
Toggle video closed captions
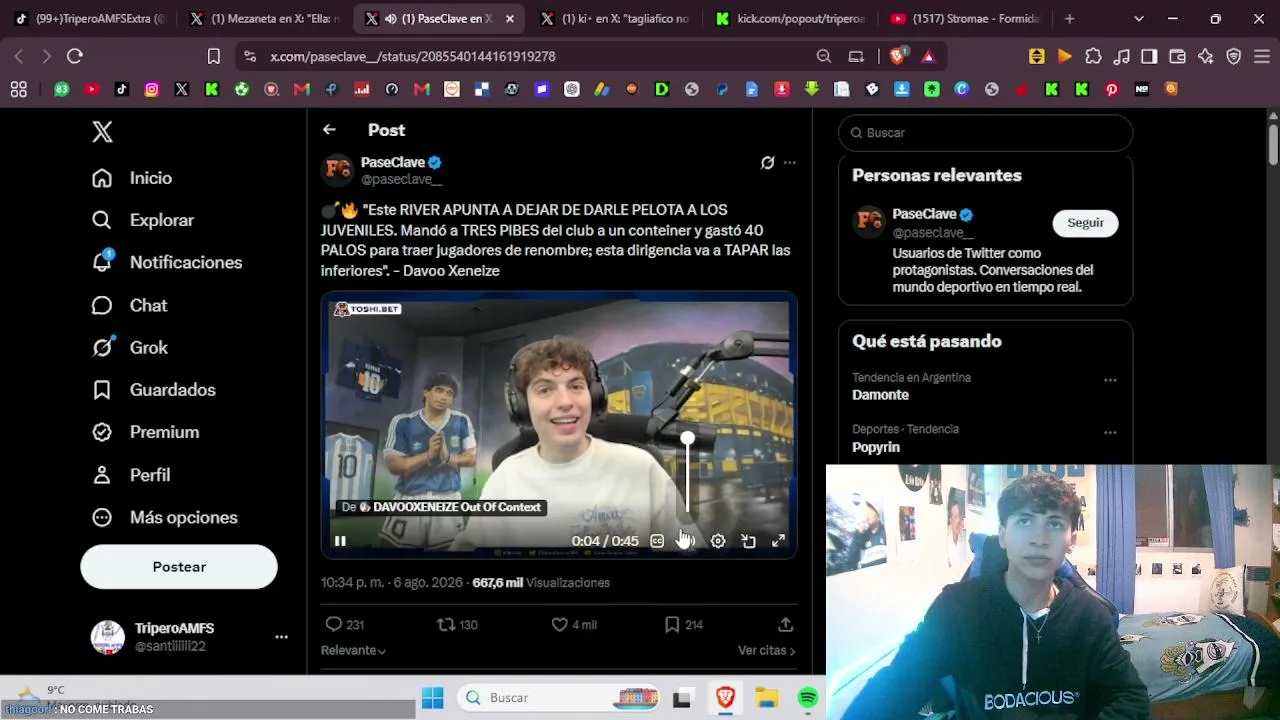coord(657,541)
